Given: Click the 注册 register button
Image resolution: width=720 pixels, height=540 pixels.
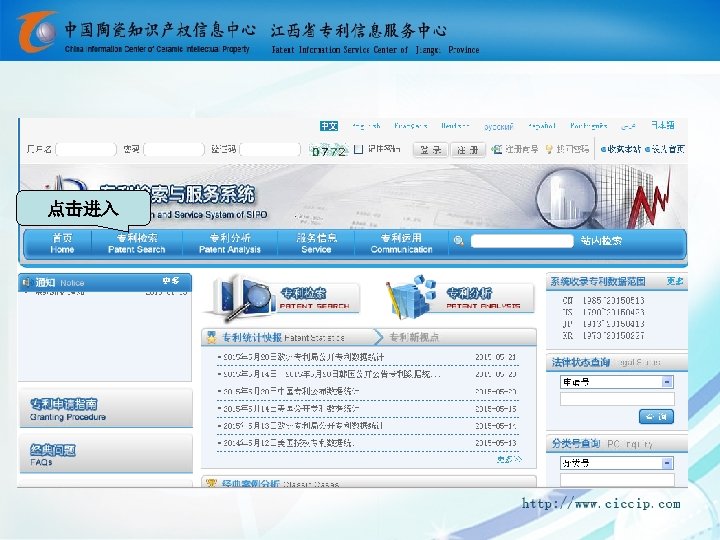Looking at the screenshot, I should (468, 150).
